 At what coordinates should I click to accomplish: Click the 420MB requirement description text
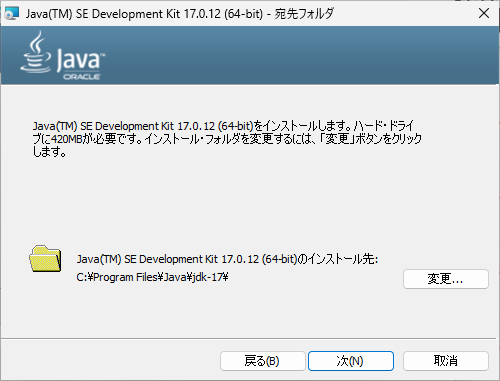[227, 139]
